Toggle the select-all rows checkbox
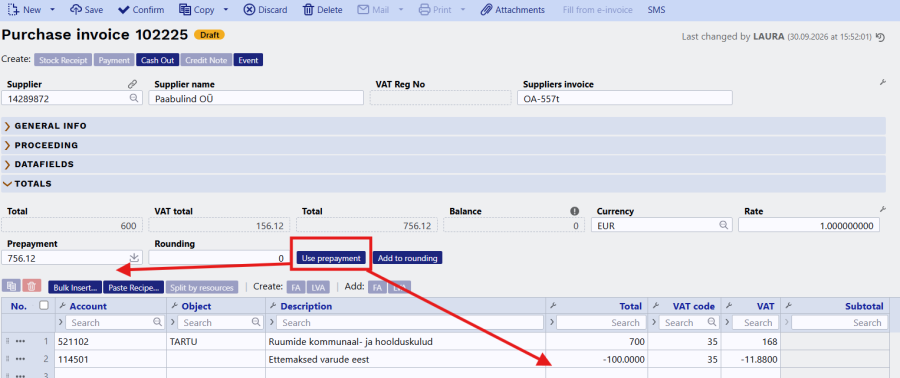This screenshot has width=900, height=378. point(44,306)
